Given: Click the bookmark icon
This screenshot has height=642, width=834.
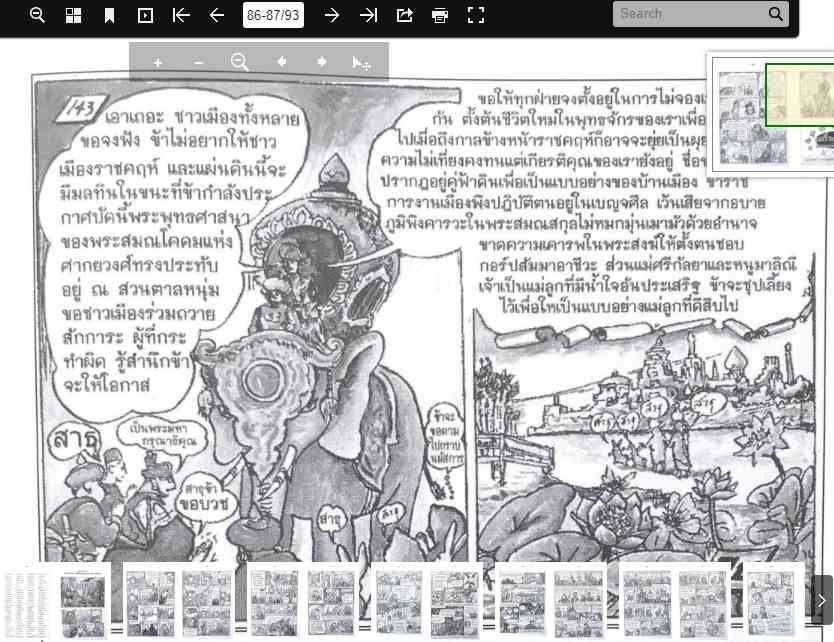Looking at the screenshot, I should pos(109,15).
